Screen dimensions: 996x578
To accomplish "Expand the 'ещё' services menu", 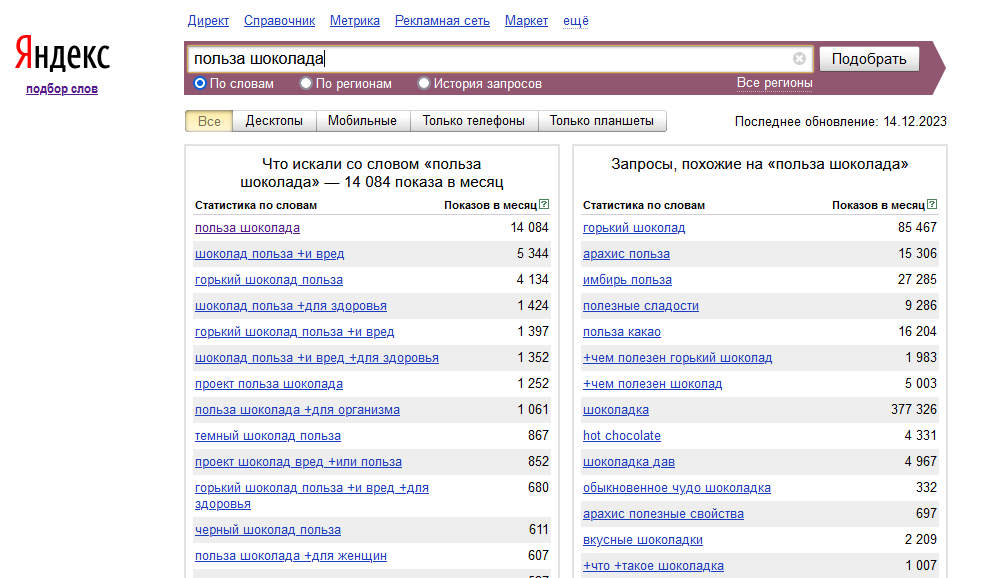I will click(575, 21).
